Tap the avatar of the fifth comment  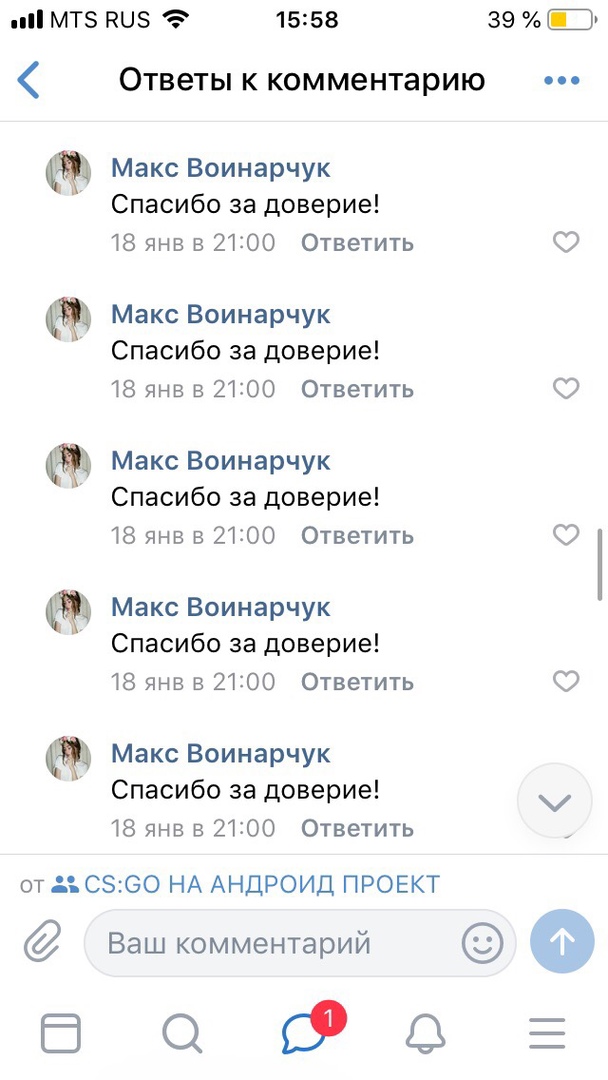[x=68, y=759]
